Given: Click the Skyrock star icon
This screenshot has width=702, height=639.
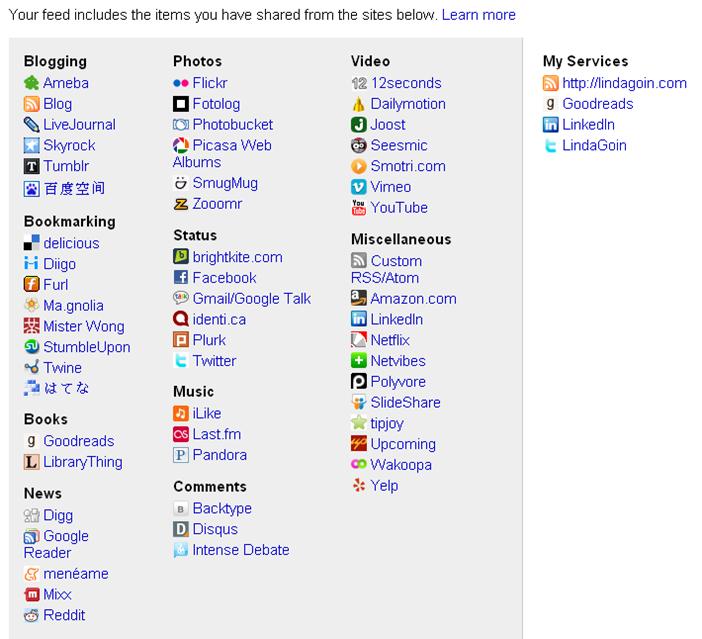Looking at the screenshot, I should pyautogui.click(x=31, y=145).
